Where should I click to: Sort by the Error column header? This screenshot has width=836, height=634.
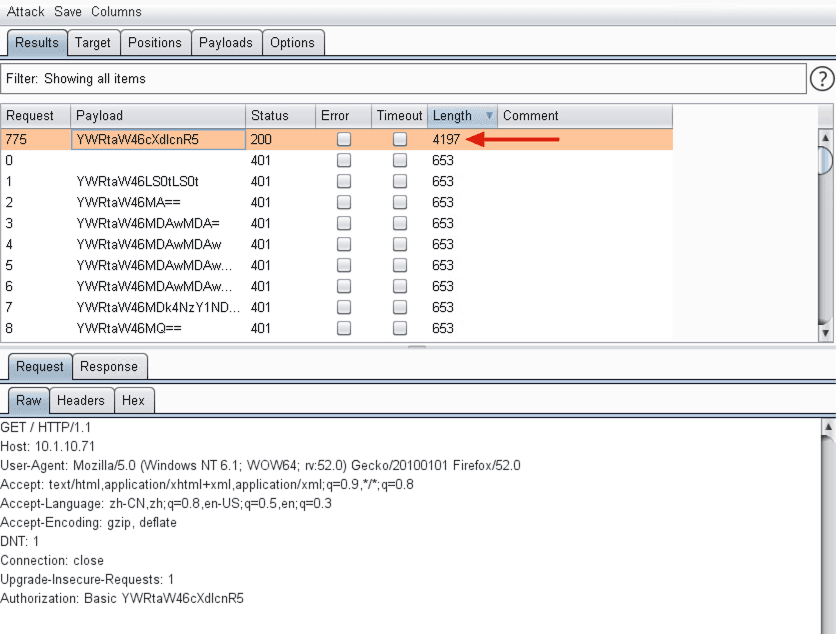(x=343, y=116)
